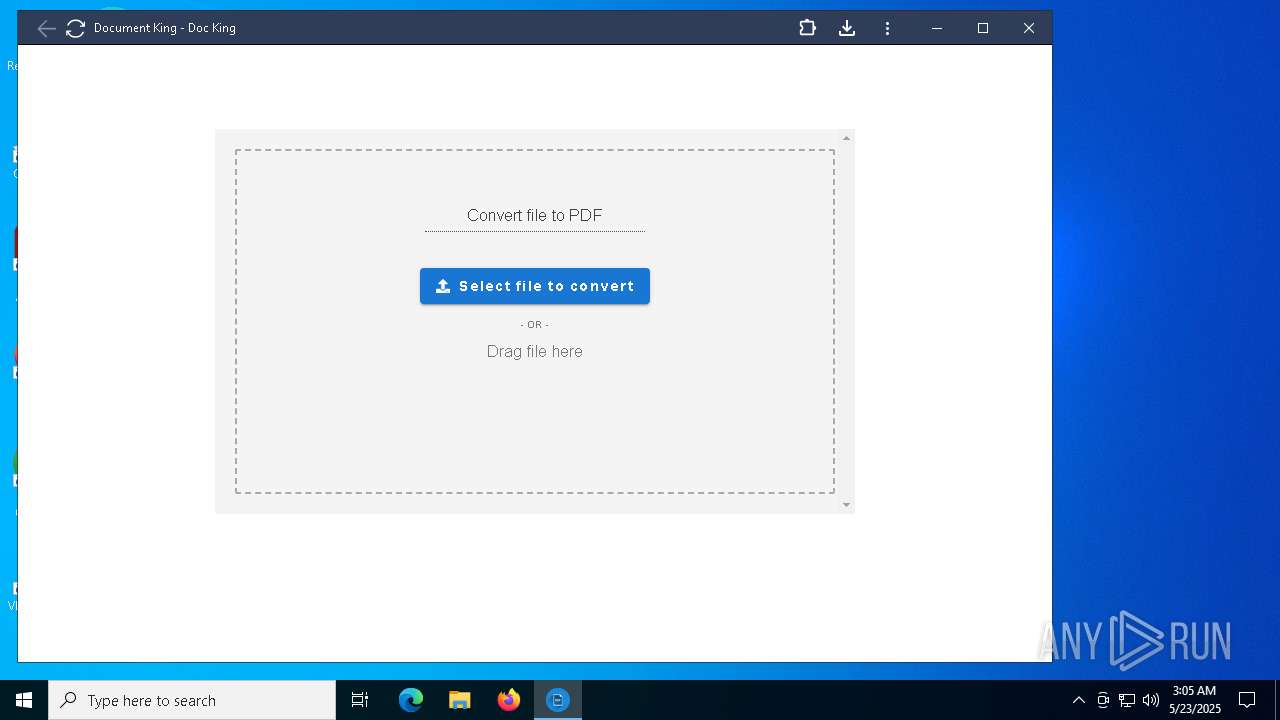Click the panel scrollbar down arrow
Viewport: 1280px width, 720px height.
[846, 505]
